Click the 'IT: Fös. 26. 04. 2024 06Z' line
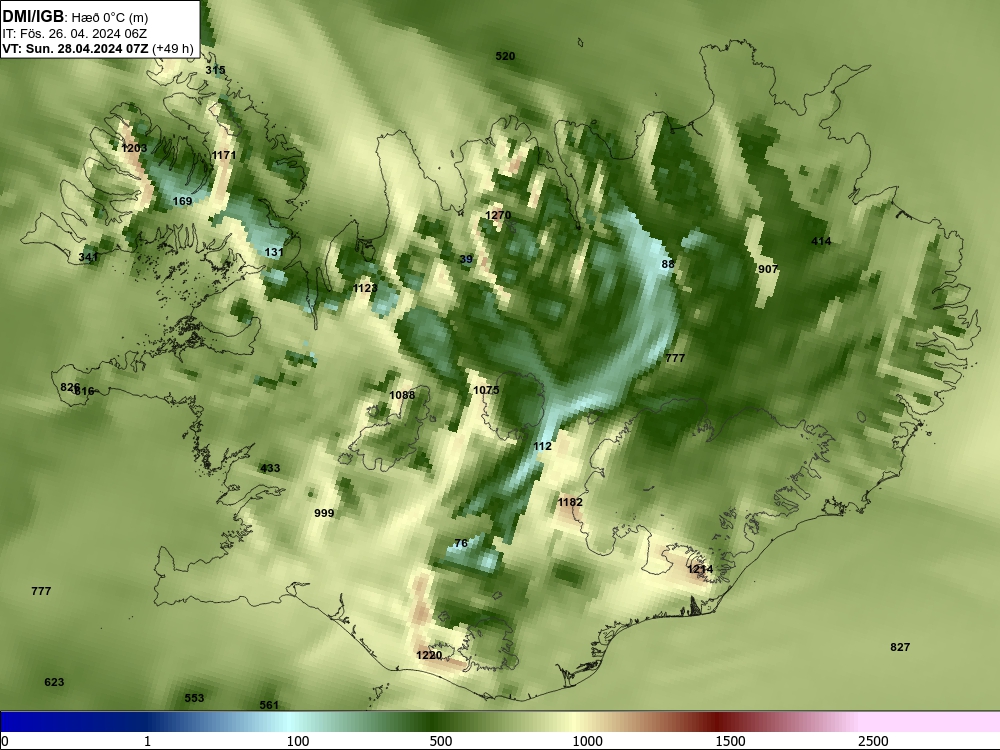 pyautogui.click(x=75, y=34)
